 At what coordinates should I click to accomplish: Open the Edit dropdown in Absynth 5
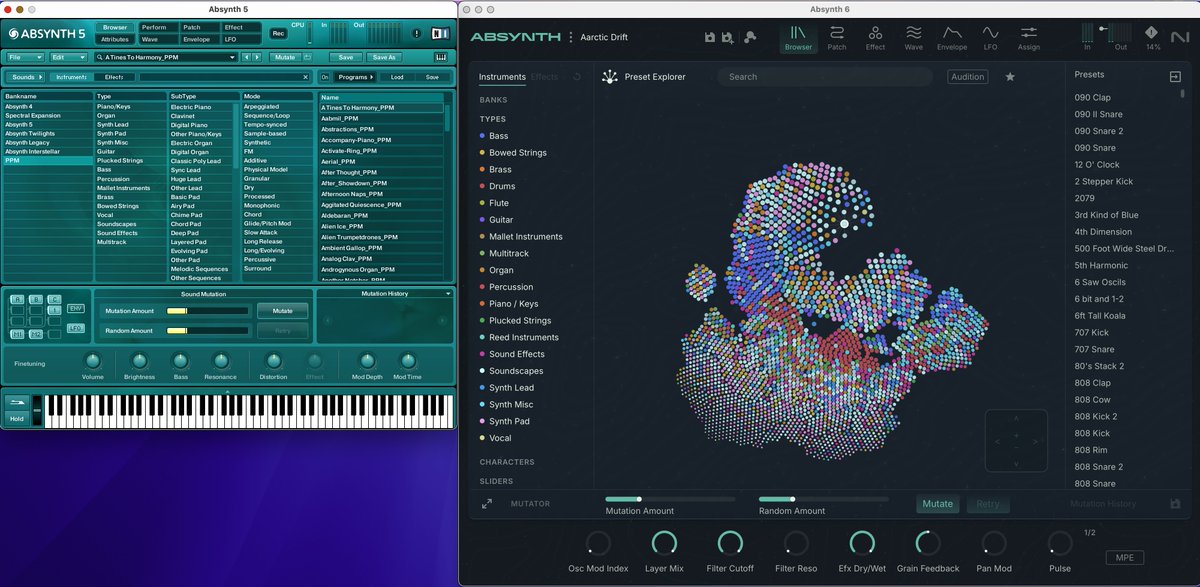coord(69,57)
